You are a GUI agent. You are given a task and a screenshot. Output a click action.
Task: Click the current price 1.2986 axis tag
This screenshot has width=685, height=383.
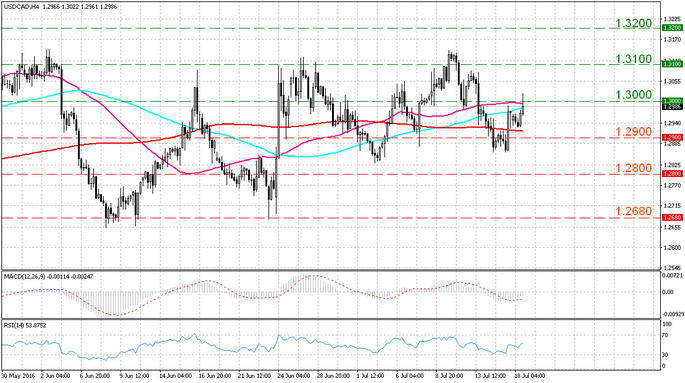click(x=672, y=106)
